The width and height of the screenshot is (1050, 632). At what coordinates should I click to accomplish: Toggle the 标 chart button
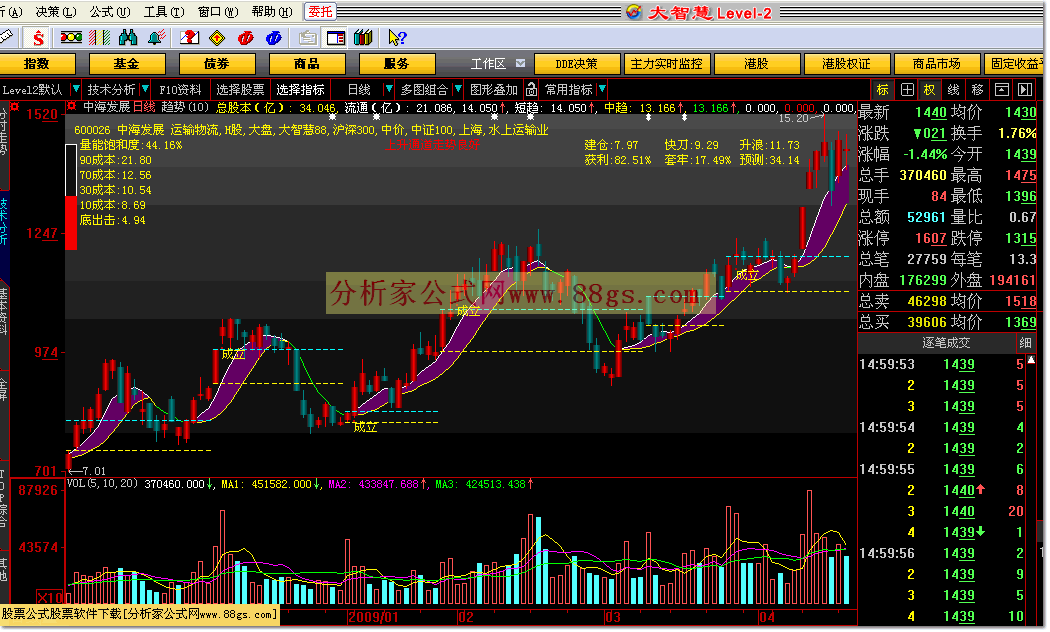point(883,90)
